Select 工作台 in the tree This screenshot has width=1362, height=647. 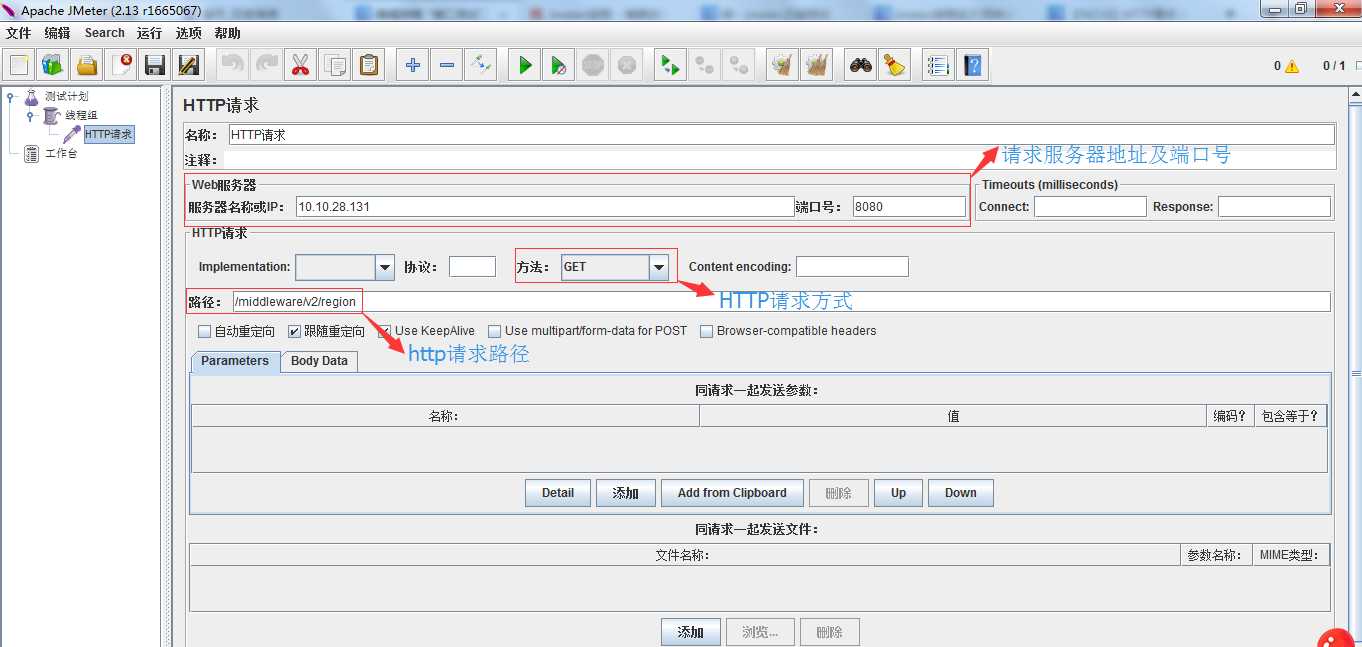point(61,153)
